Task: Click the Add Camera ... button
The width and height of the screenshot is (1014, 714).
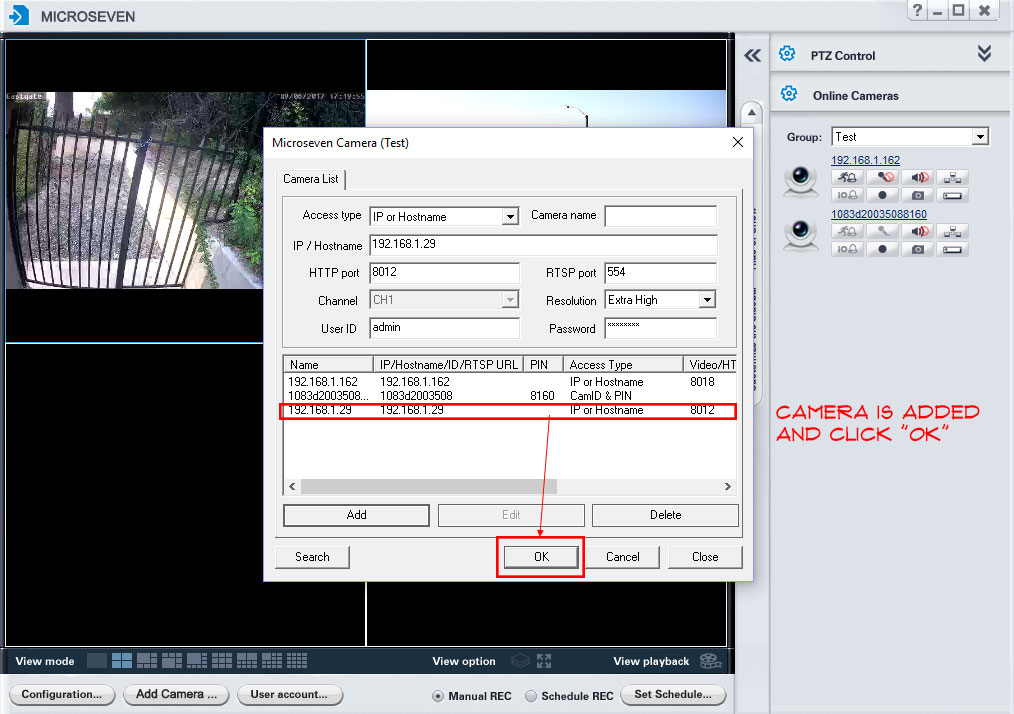Action: click(176, 695)
